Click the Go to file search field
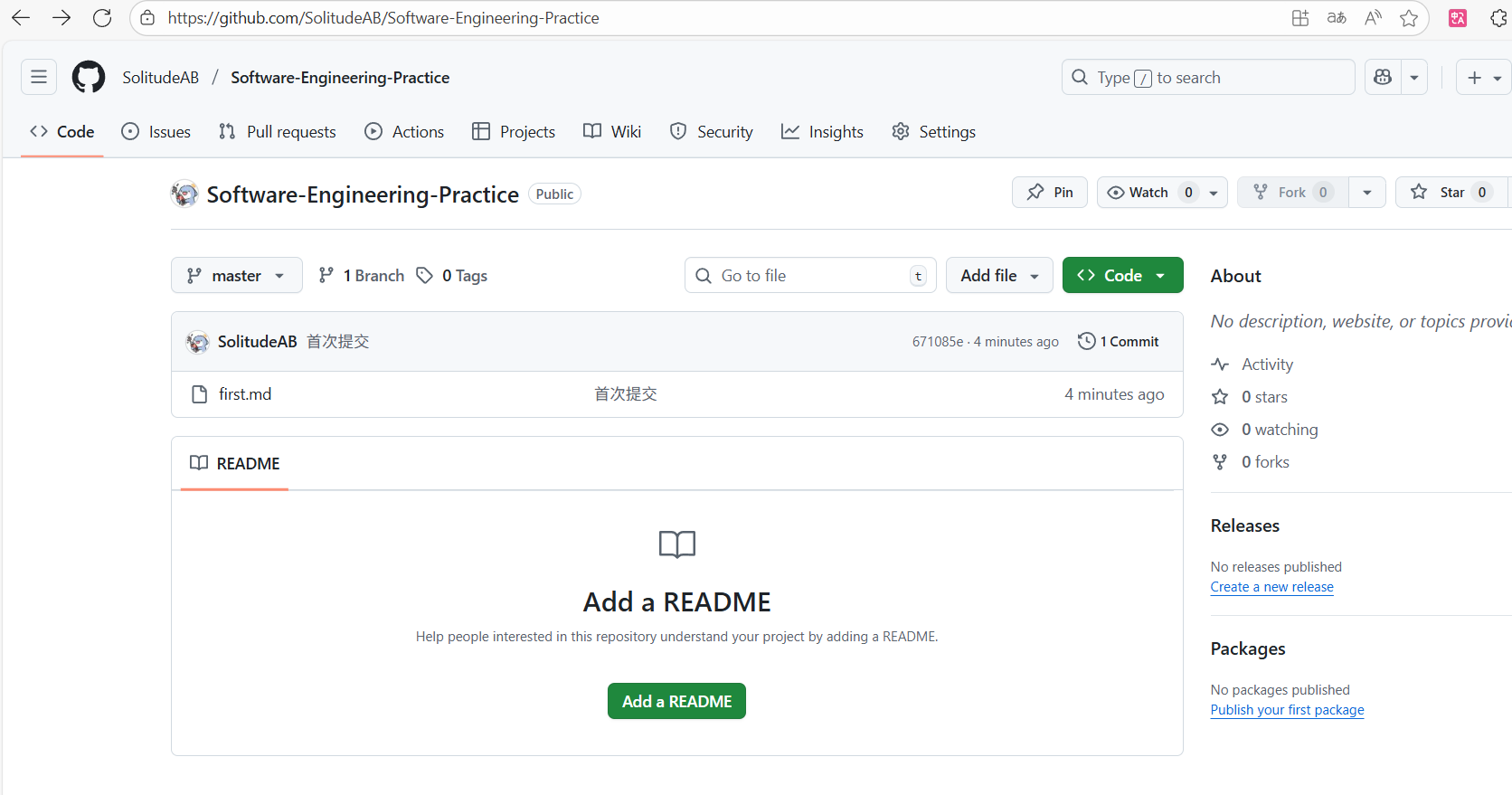1512x795 pixels. [x=810, y=275]
